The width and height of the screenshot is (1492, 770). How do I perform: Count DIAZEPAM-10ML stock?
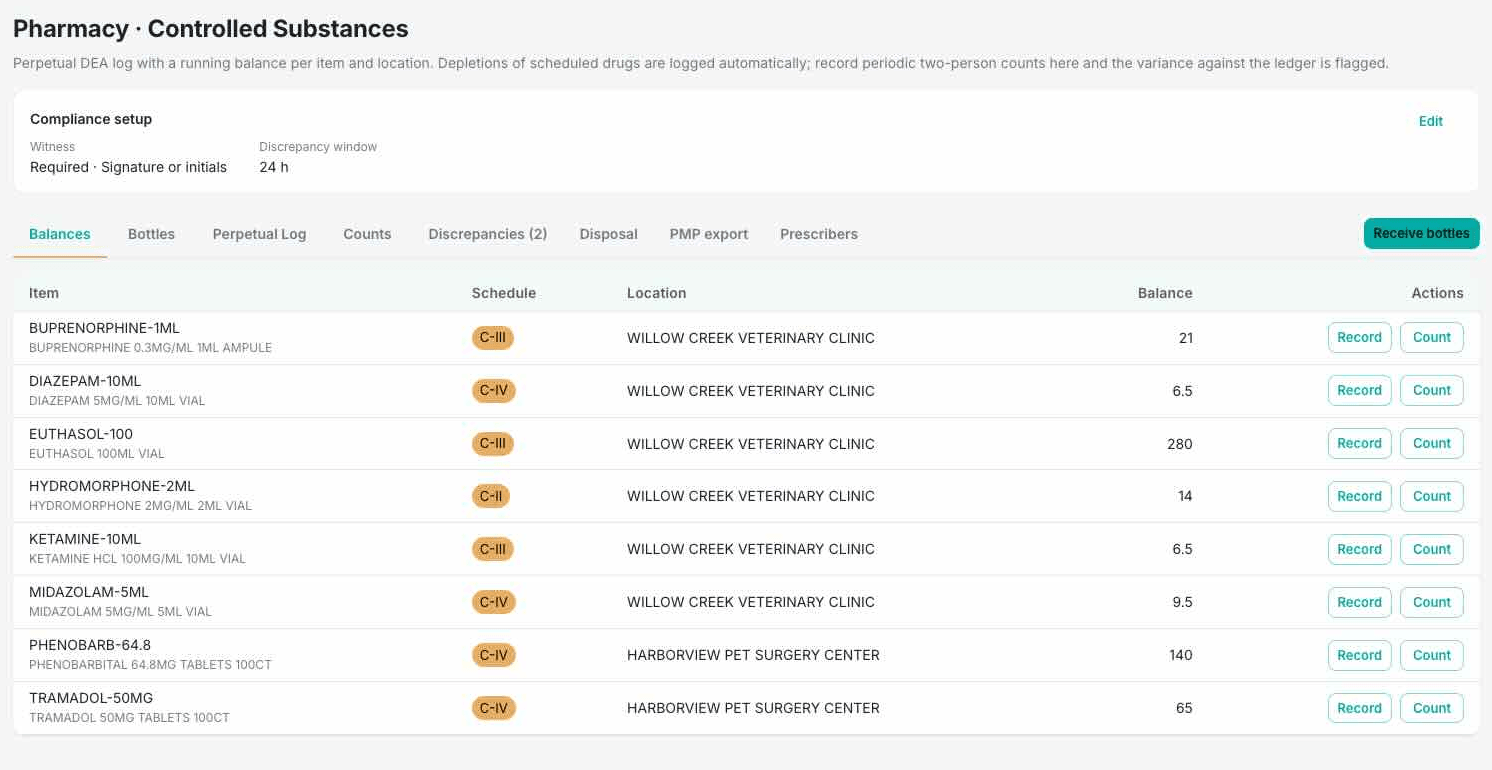coord(1431,390)
